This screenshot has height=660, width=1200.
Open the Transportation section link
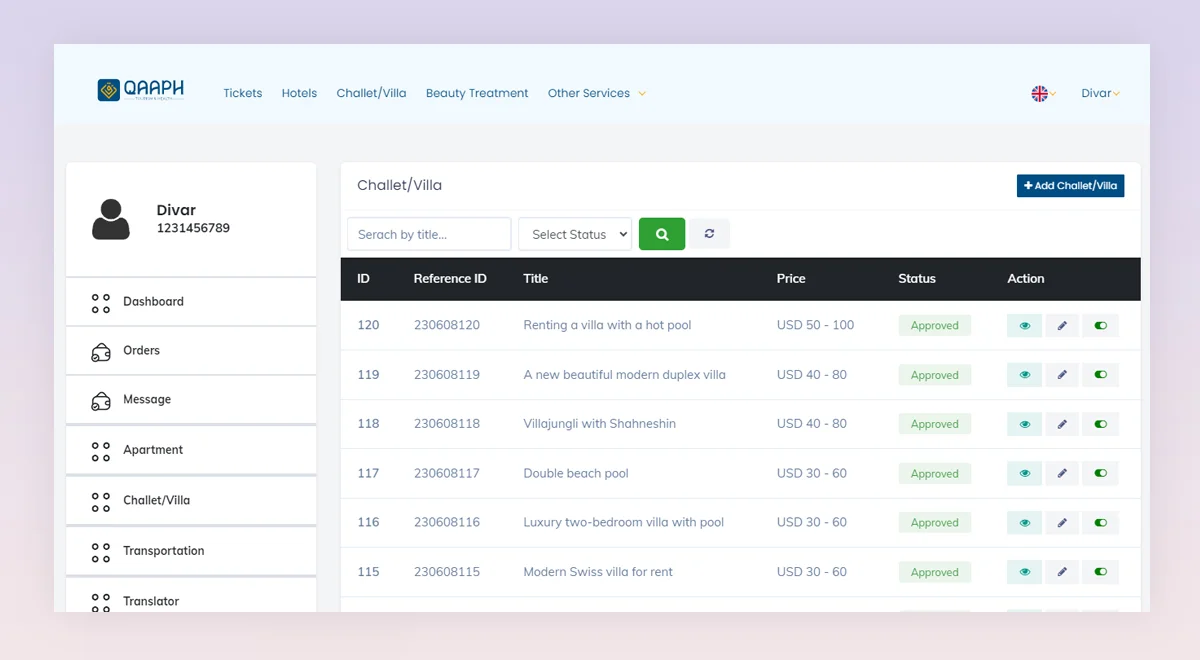click(x=163, y=550)
